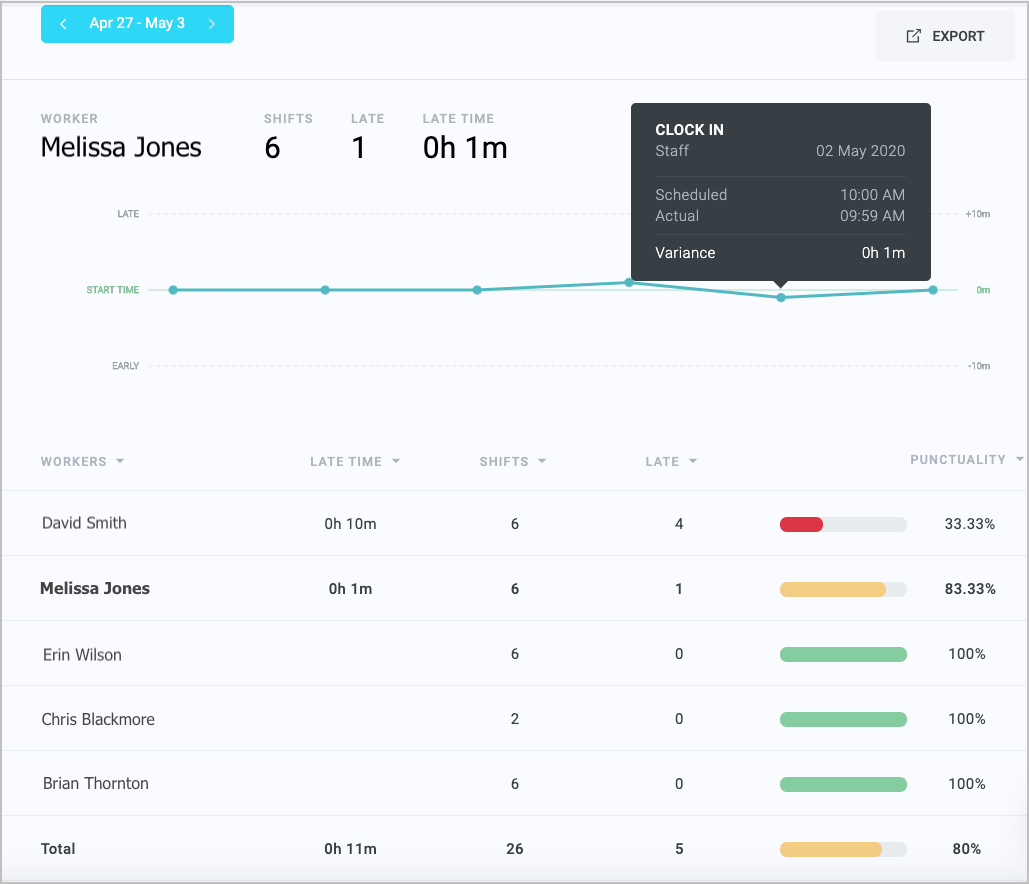The image size is (1029, 884).
Task: Advance to next week using right chevron
Action: pos(212,24)
